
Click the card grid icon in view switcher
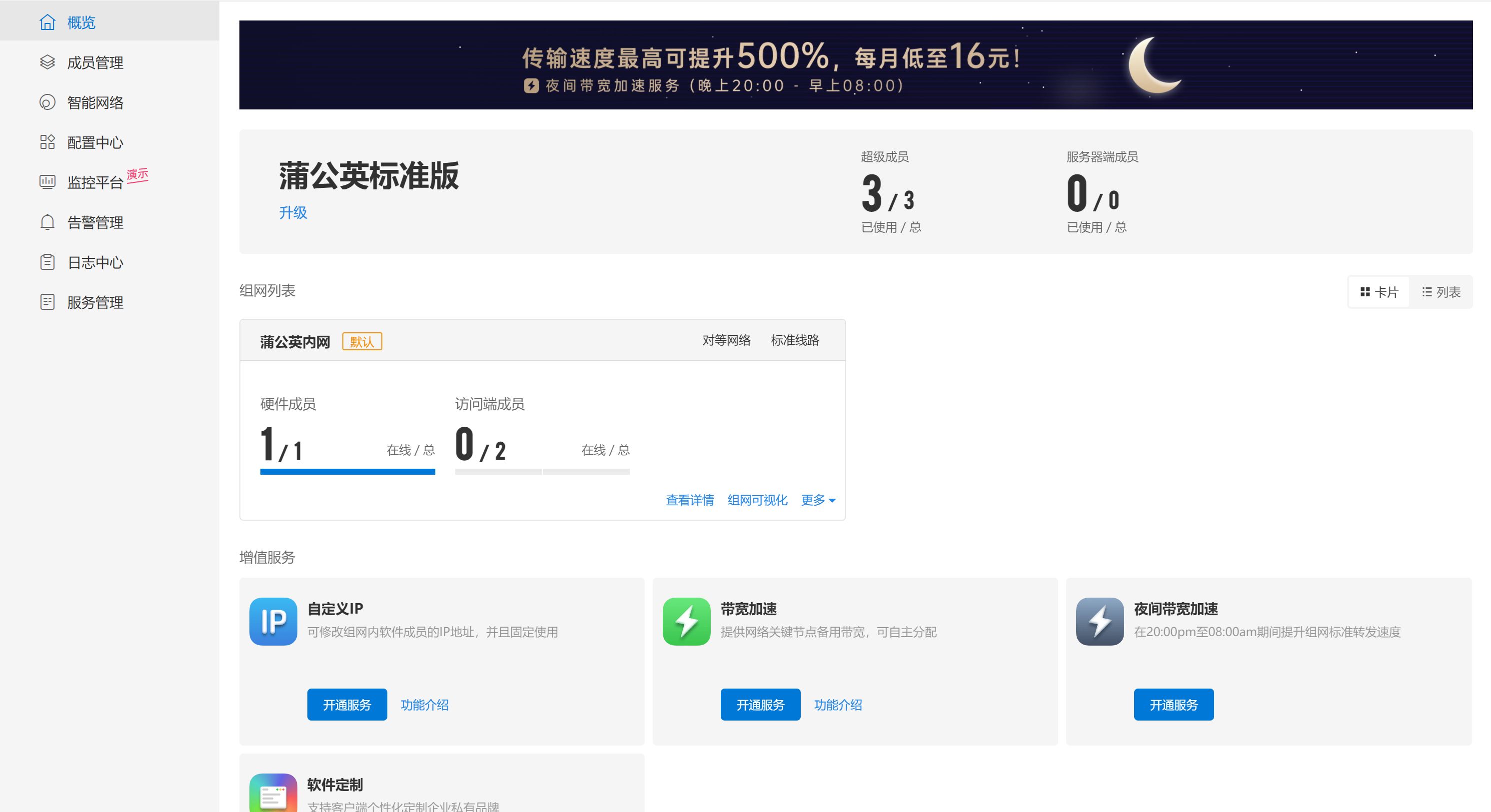[1365, 292]
